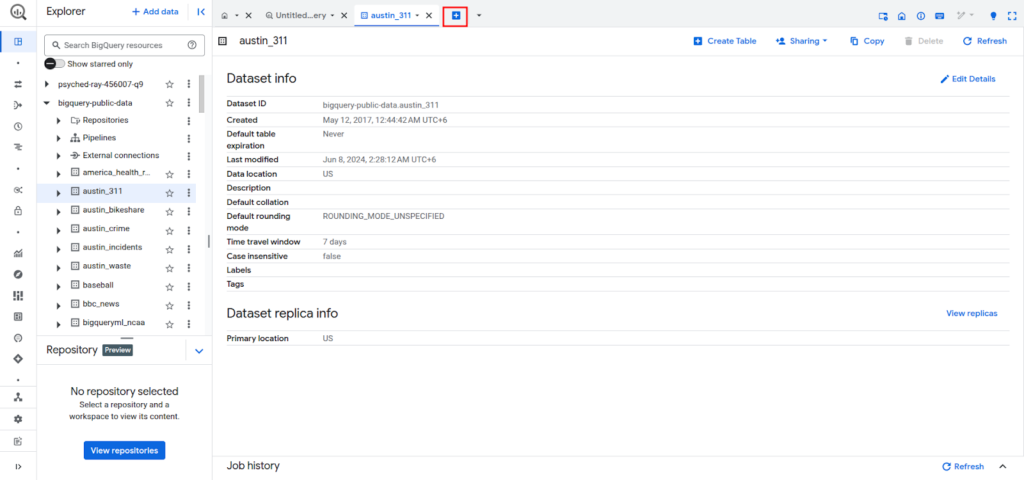The width and height of the screenshot is (1024, 480).
Task: Collapse the bigquery-public-data project tree
Action: click(x=46, y=103)
